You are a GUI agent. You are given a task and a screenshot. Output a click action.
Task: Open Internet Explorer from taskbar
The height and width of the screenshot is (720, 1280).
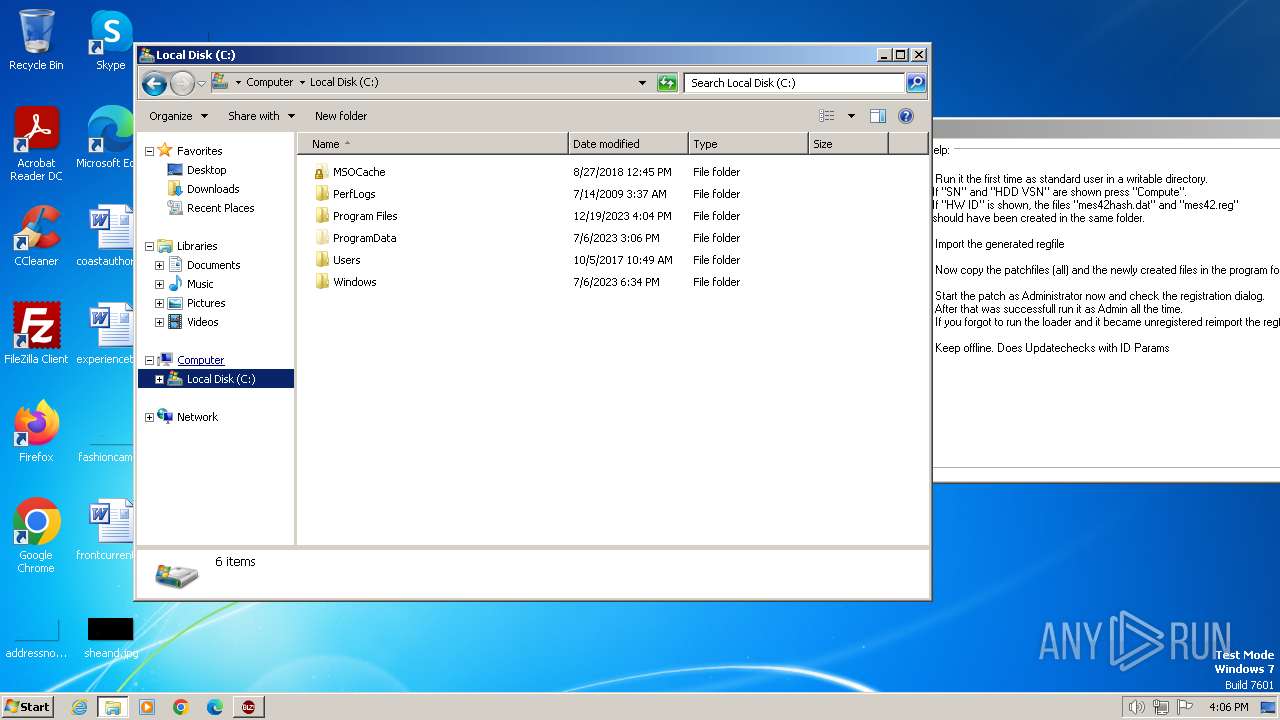[x=79, y=707]
